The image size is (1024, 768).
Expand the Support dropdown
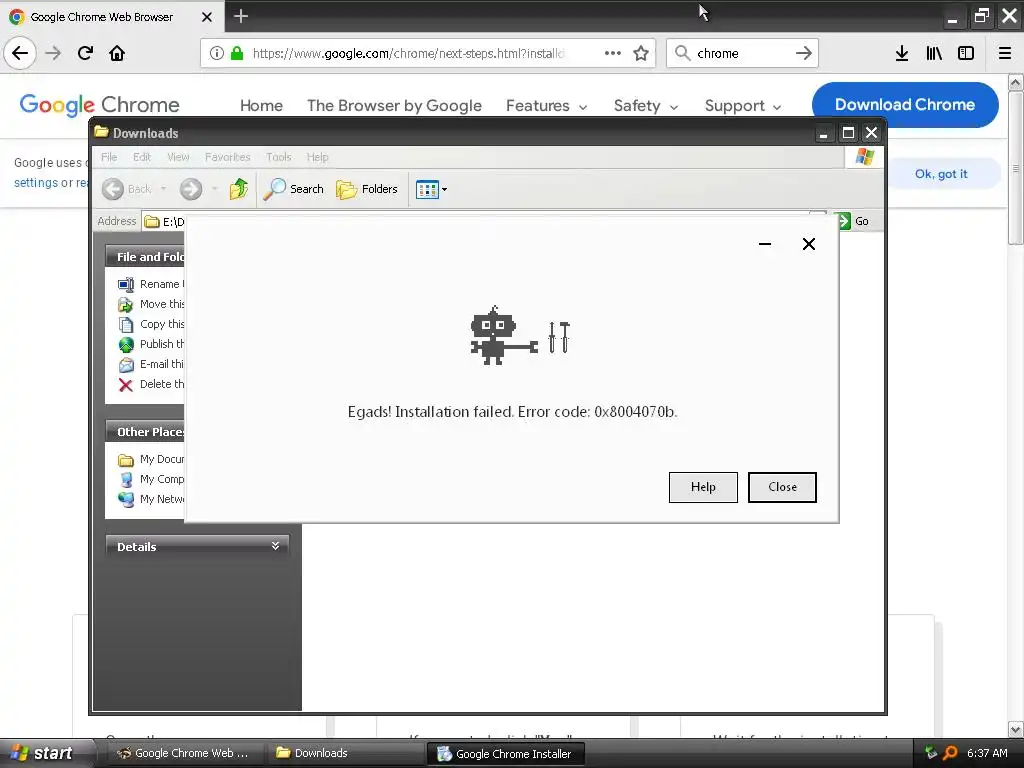click(x=743, y=106)
